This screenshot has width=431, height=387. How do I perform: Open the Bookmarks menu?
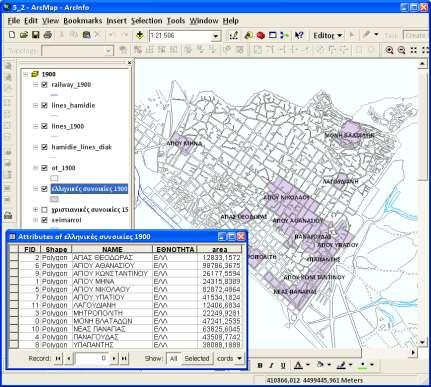click(83, 21)
